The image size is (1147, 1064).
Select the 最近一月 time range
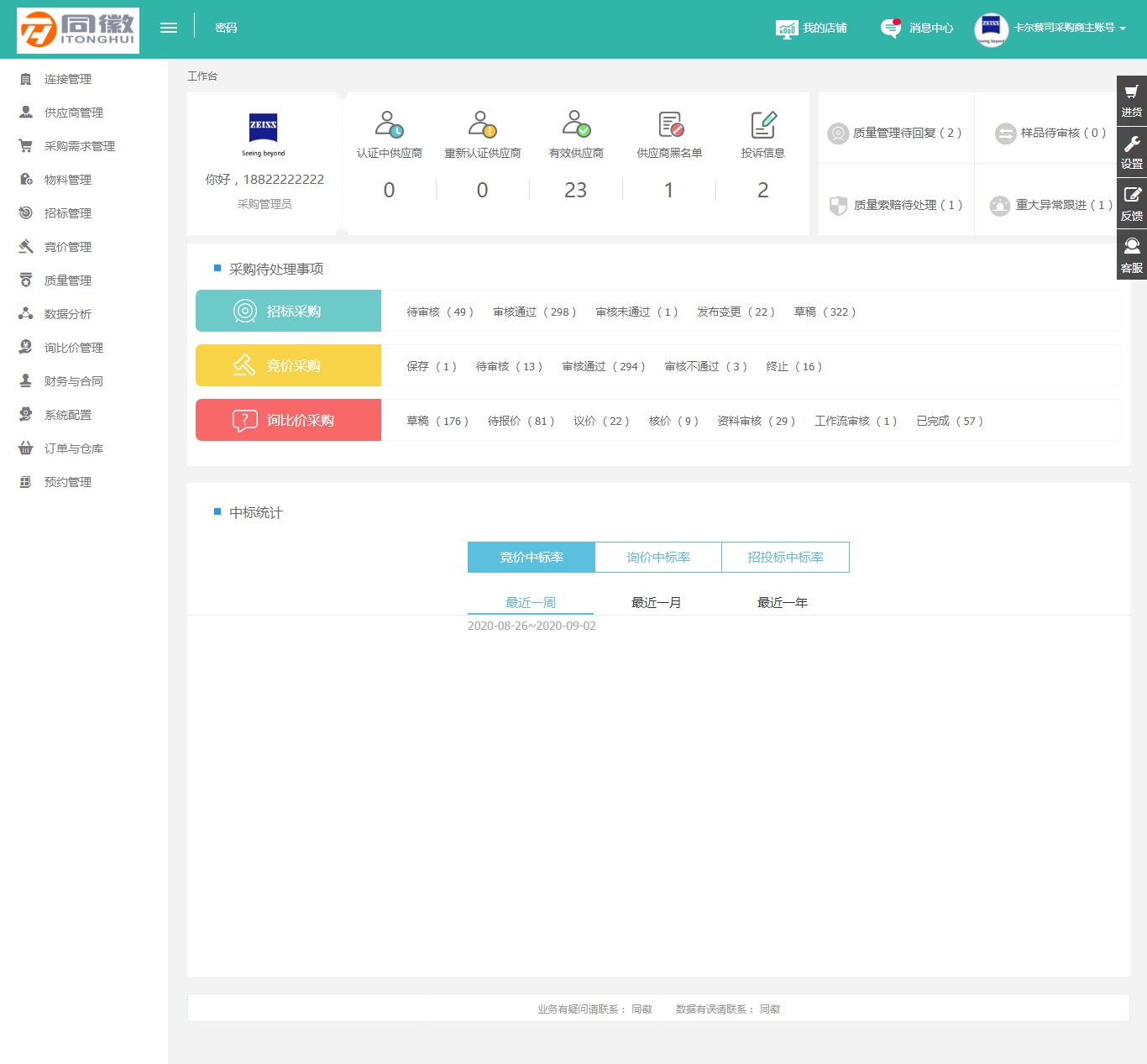point(656,602)
